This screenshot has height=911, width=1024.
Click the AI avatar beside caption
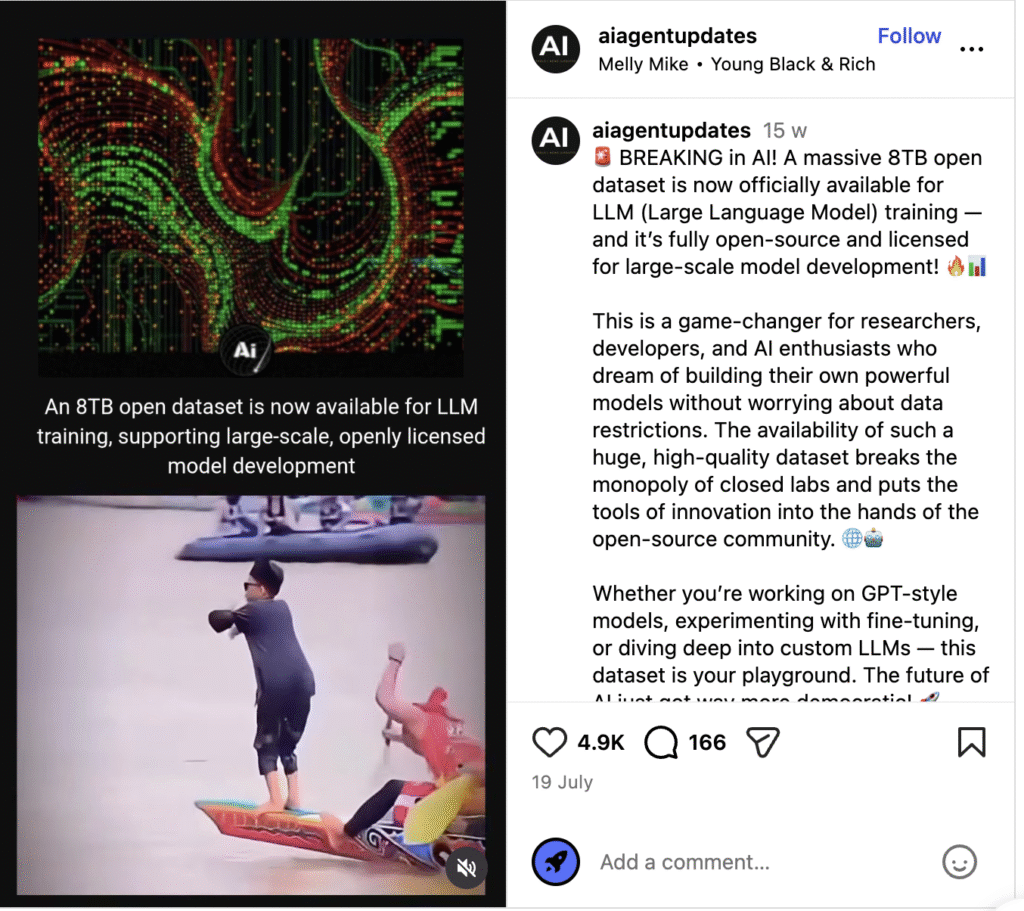point(556,140)
